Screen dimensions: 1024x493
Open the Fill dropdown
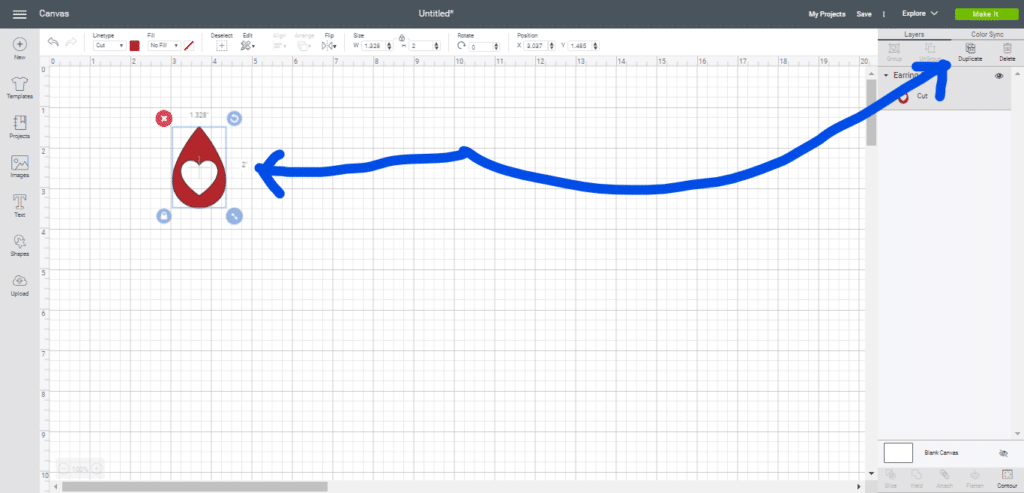[163, 45]
